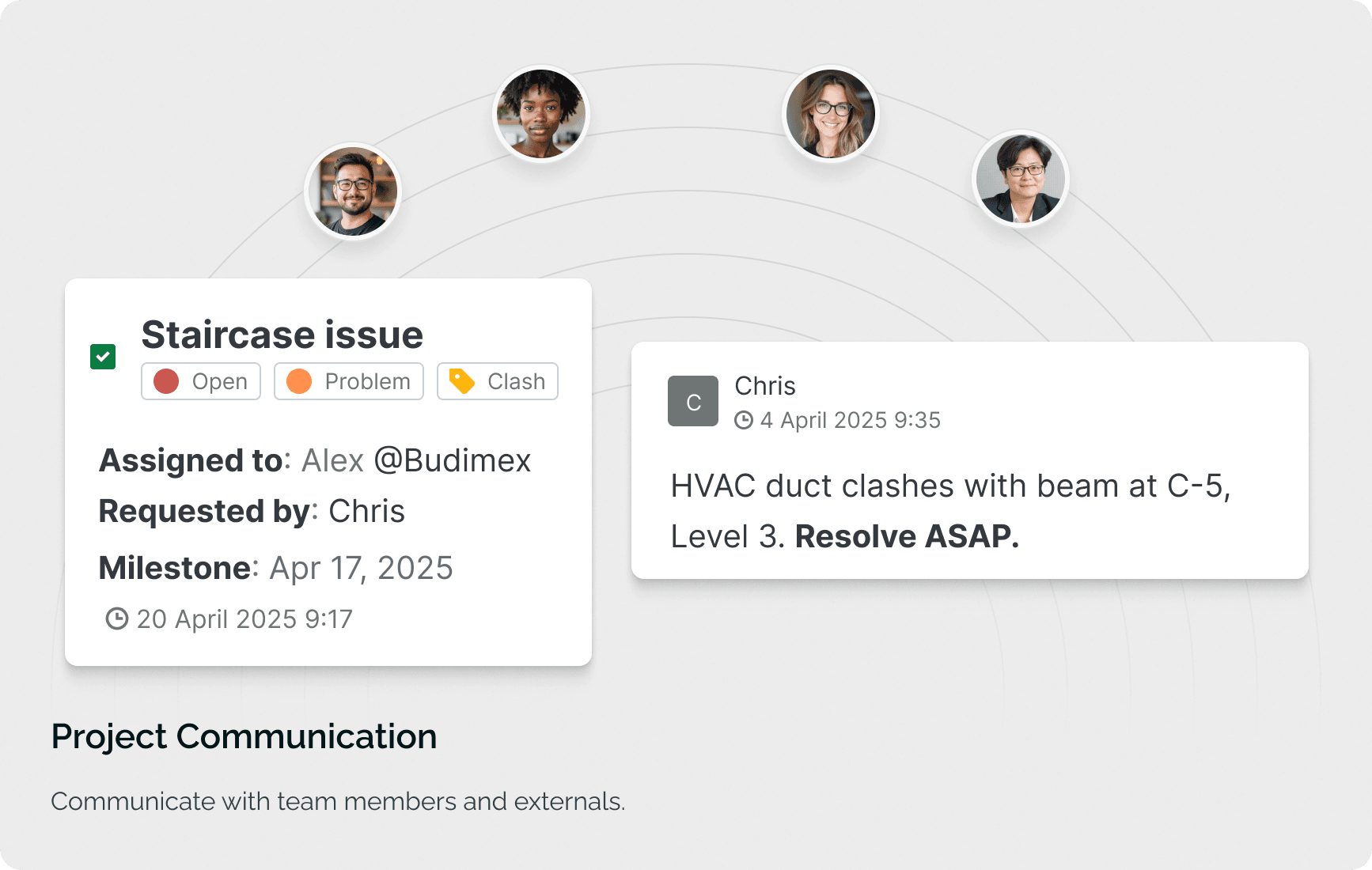
Task: Click the yellow tag icon beside Clash
Action: pos(462,381)
